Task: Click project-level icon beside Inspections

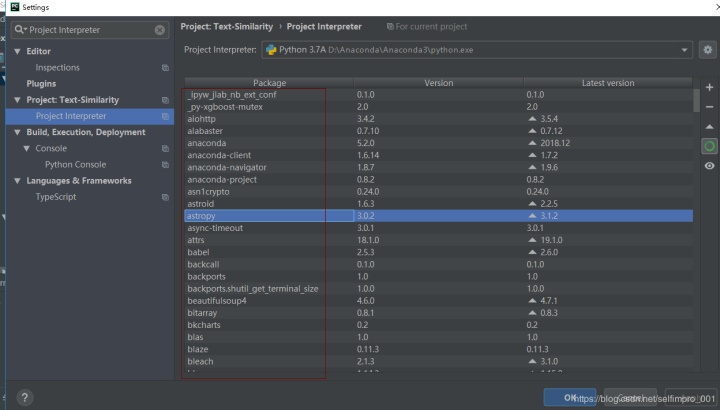Action: coord(165,68)
